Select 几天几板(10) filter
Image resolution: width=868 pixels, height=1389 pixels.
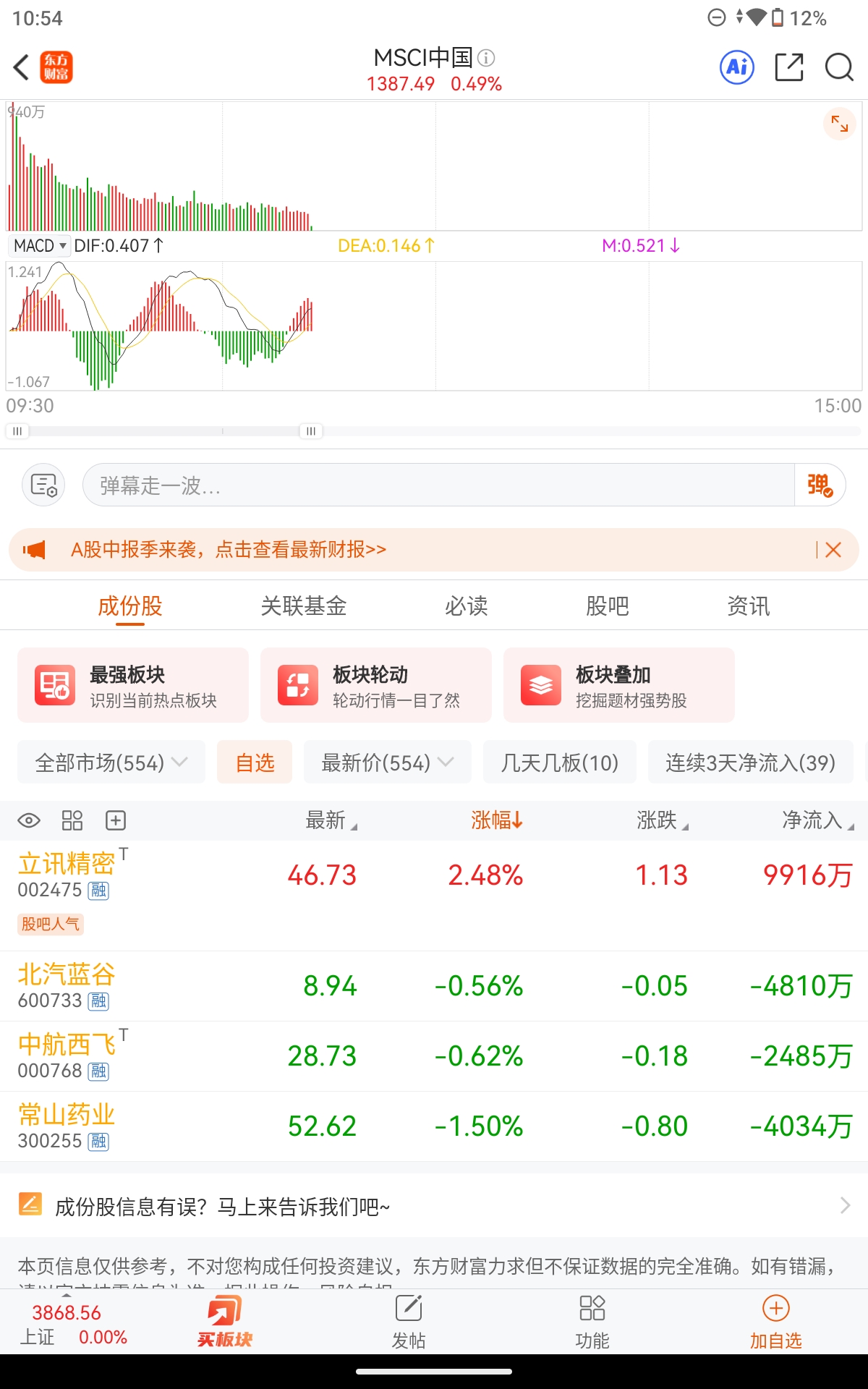[560, 763]
